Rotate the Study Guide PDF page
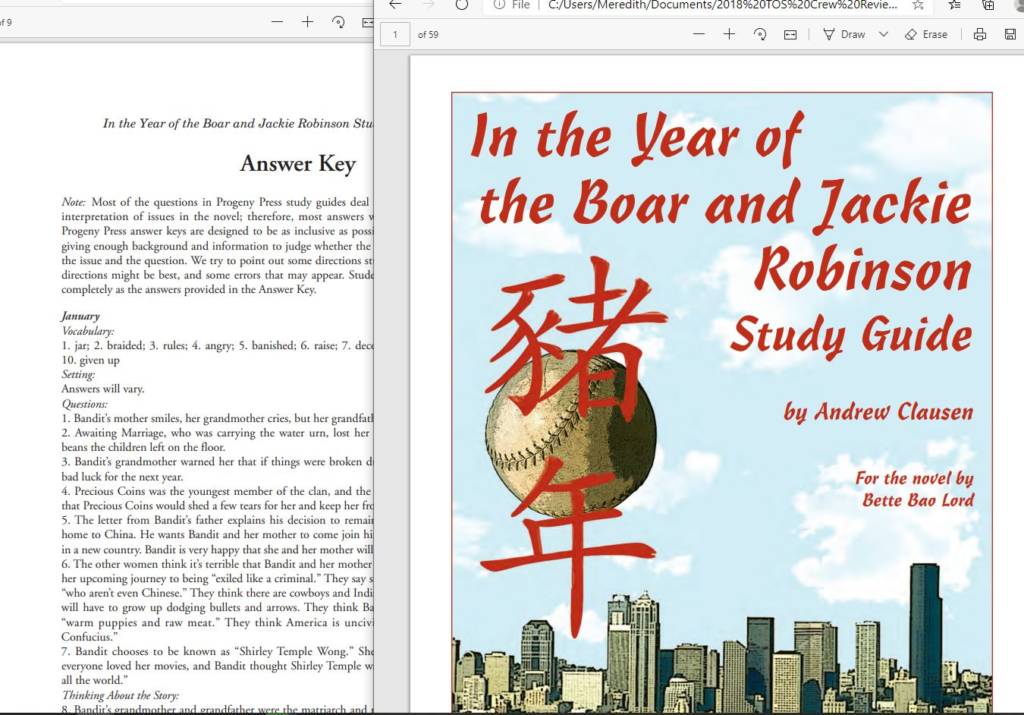Viewport: 1024px width, 715px height. [x=760, y=34]
